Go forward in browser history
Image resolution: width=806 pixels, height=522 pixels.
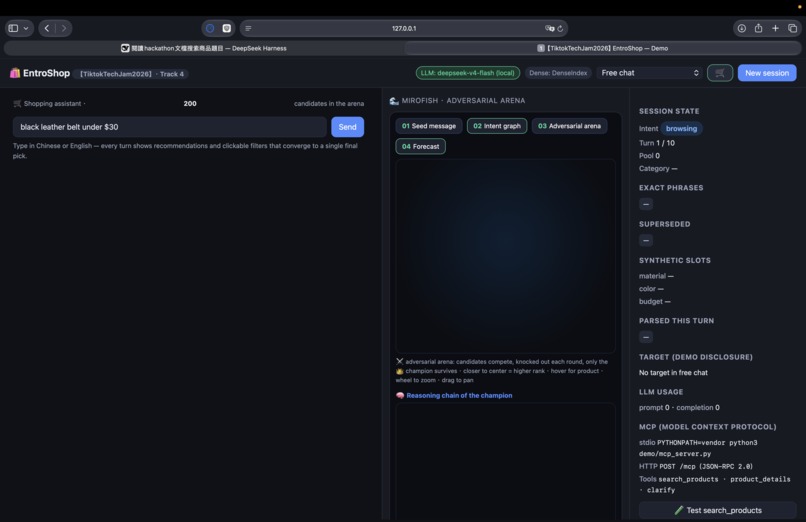point(64,28)
